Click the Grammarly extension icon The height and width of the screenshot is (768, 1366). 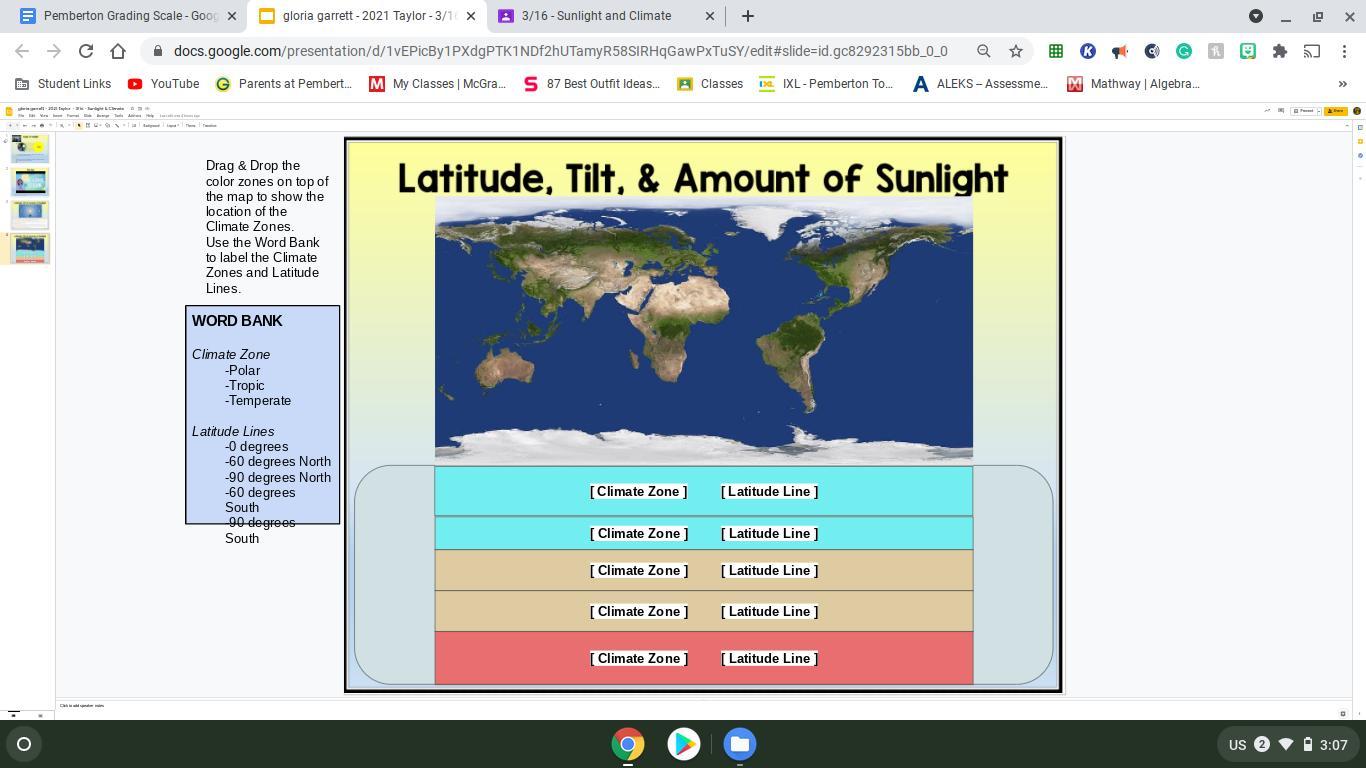pyautogui.click(x=1183, y=51)
